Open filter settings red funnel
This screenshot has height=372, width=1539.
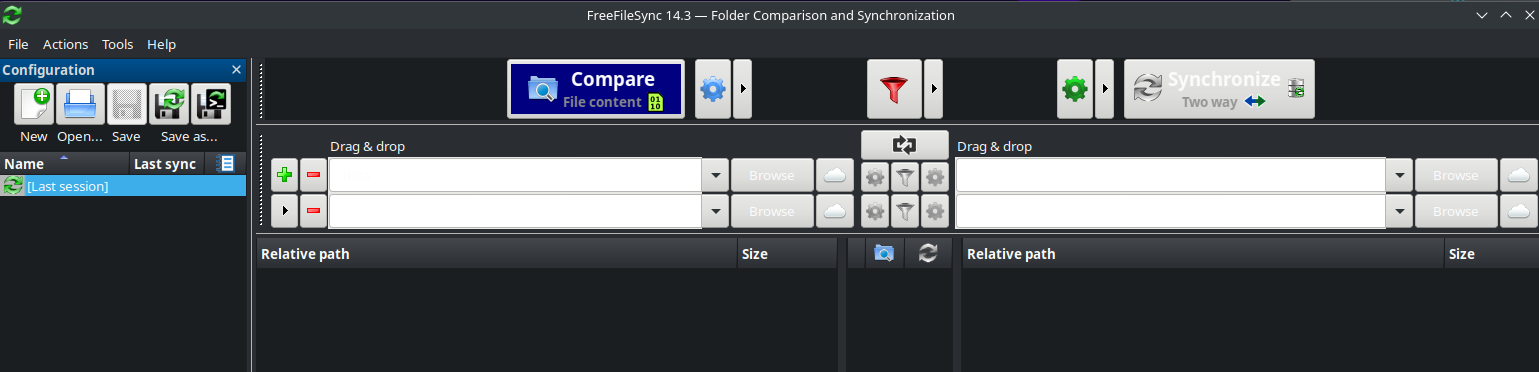coord(894,89)
